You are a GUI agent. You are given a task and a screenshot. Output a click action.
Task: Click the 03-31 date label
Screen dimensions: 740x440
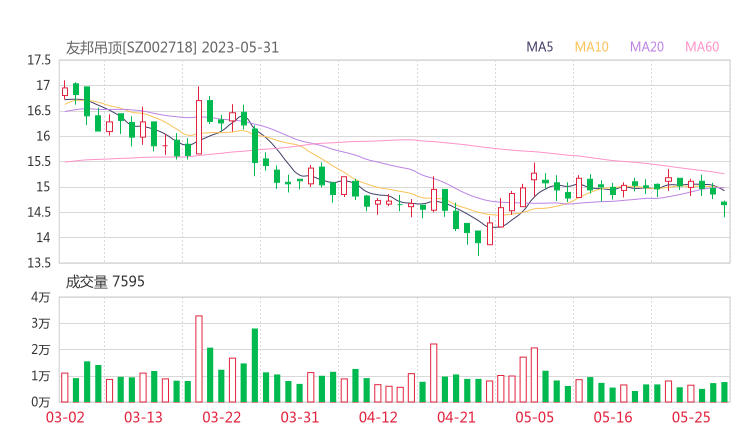click(x=300, y=417)
